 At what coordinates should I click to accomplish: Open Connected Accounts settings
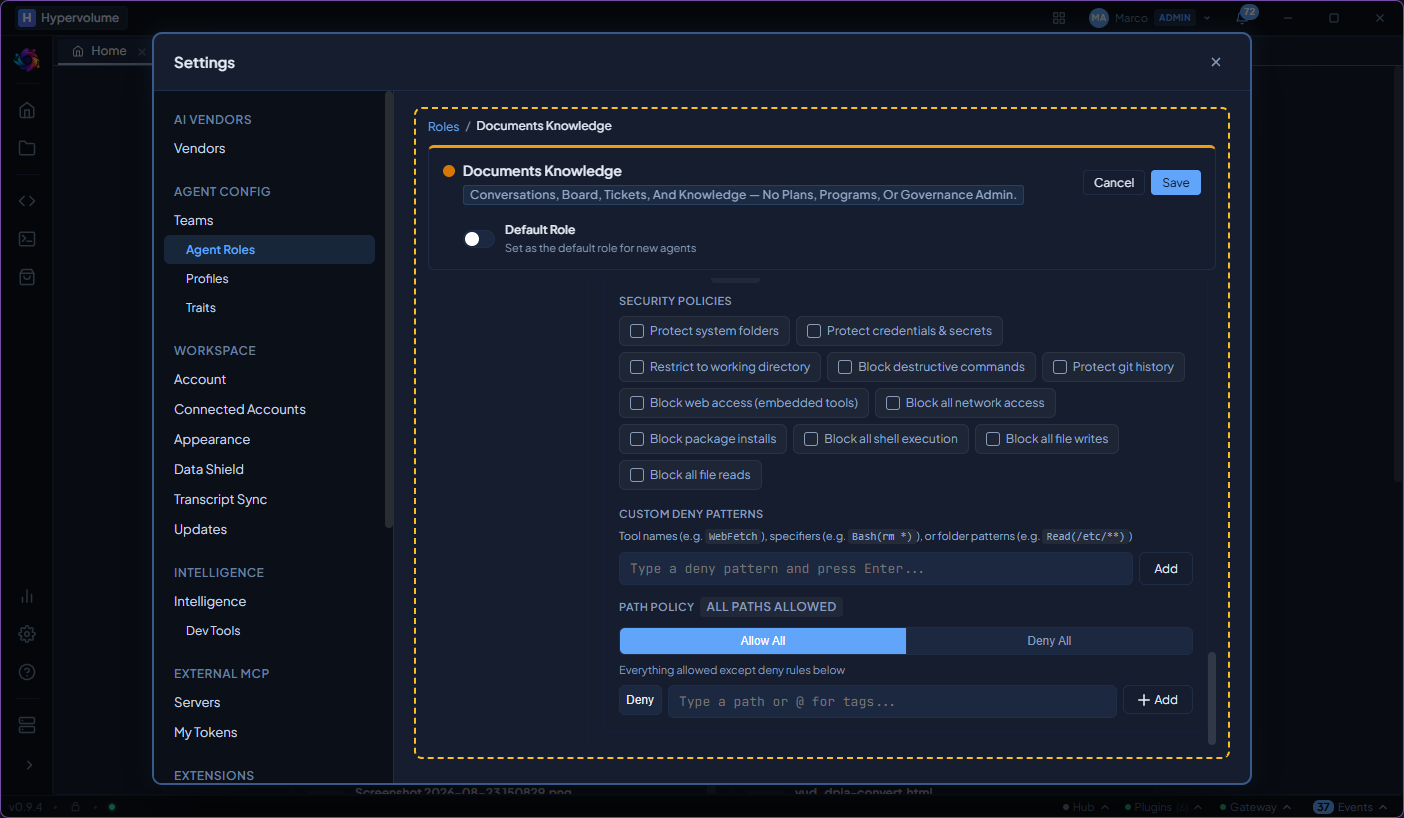240,410
